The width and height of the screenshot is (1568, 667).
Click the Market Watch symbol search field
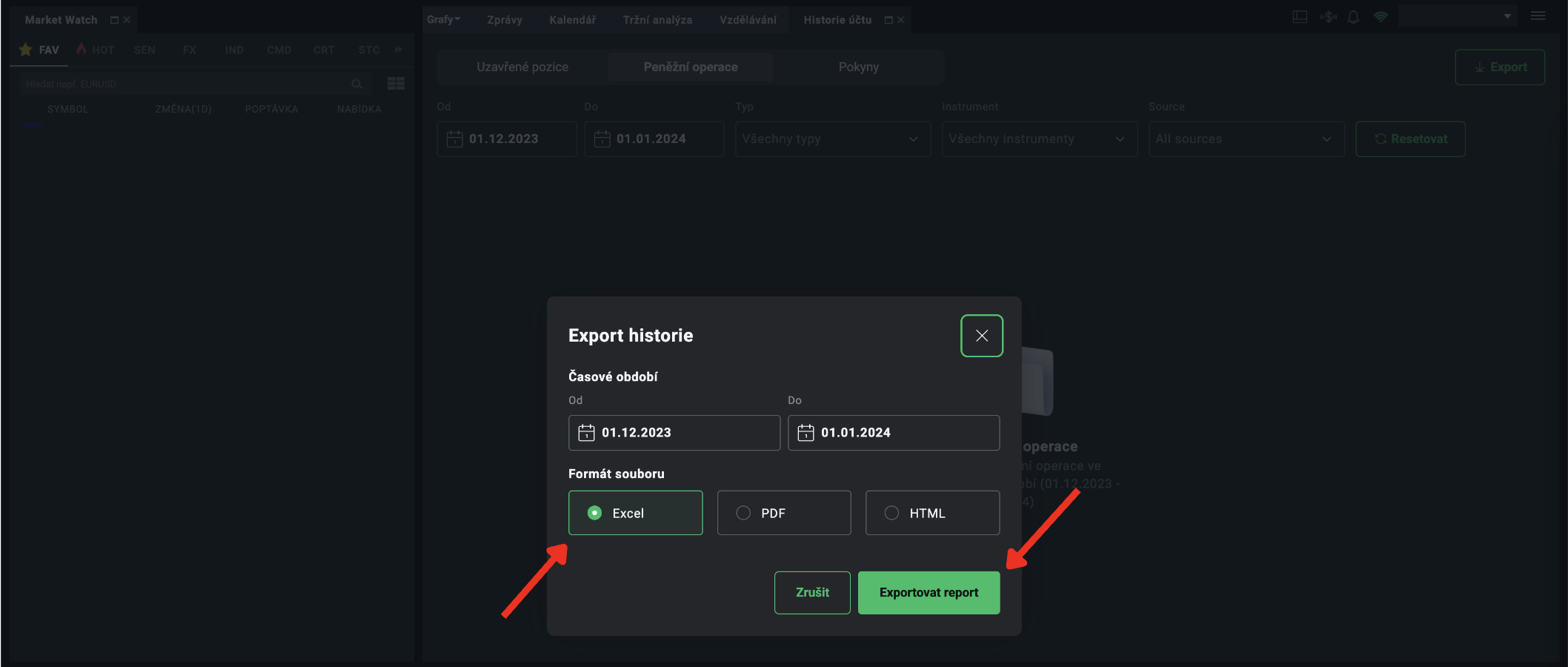185,84
